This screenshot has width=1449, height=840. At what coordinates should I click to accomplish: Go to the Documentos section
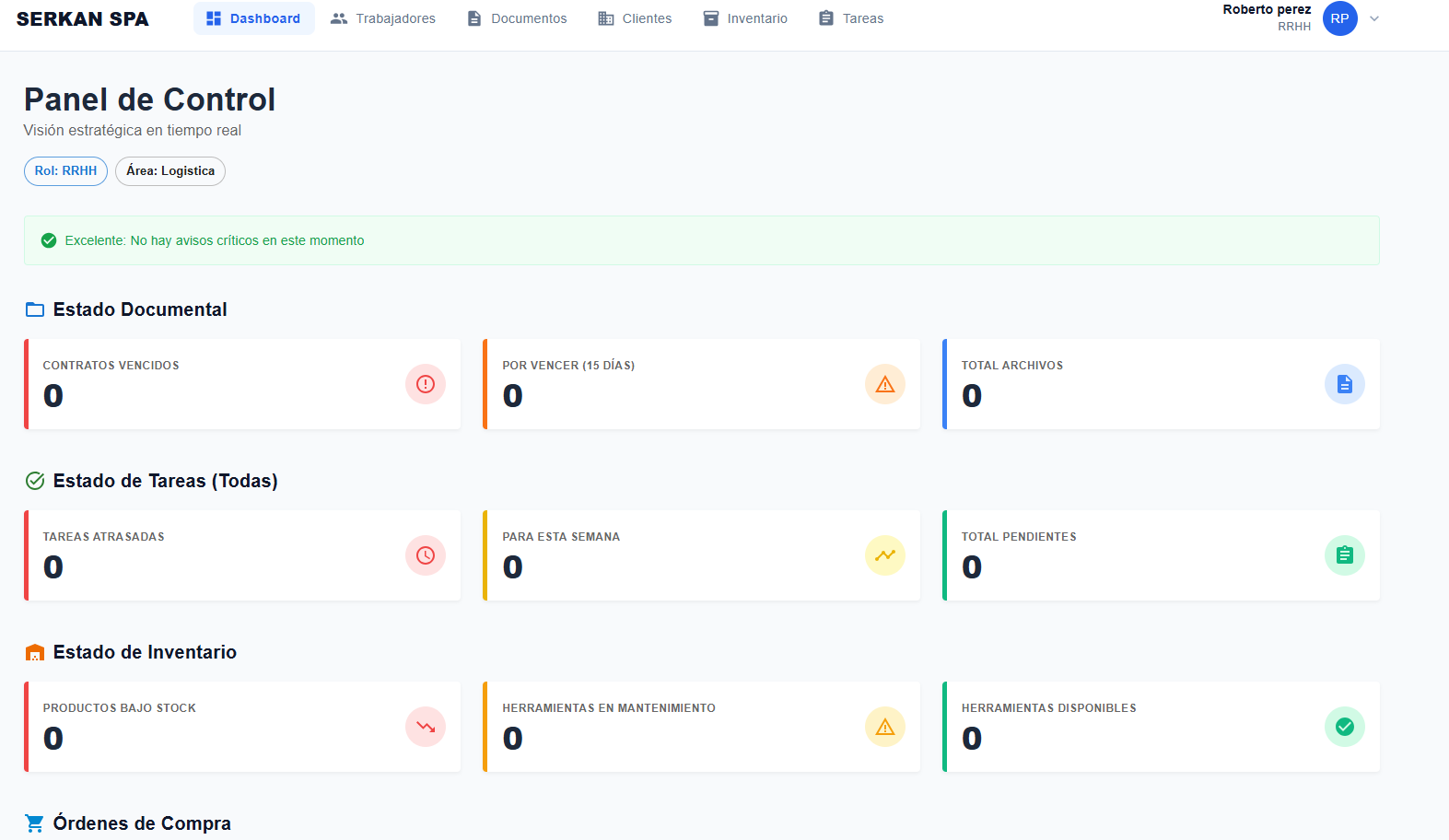(517, 18)
